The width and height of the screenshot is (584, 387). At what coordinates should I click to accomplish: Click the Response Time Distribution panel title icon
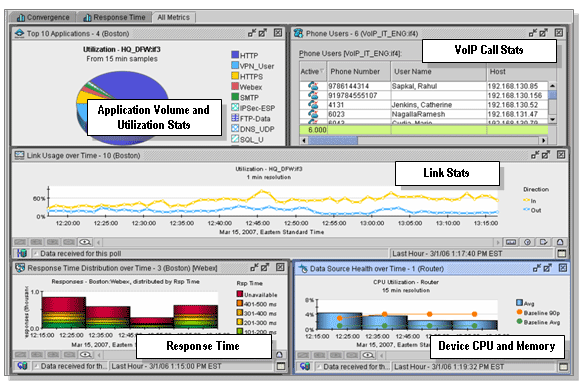pos(20,268)
